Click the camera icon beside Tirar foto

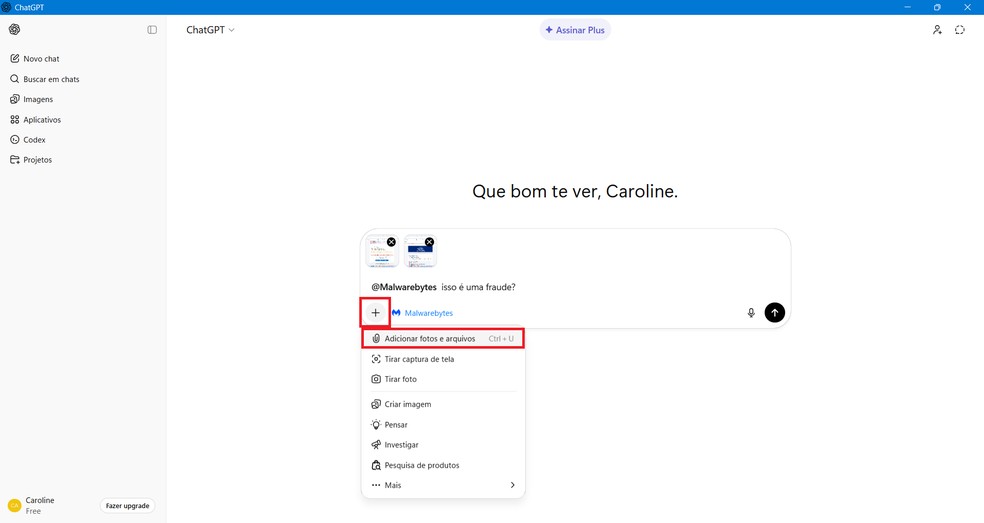(376, 379)
